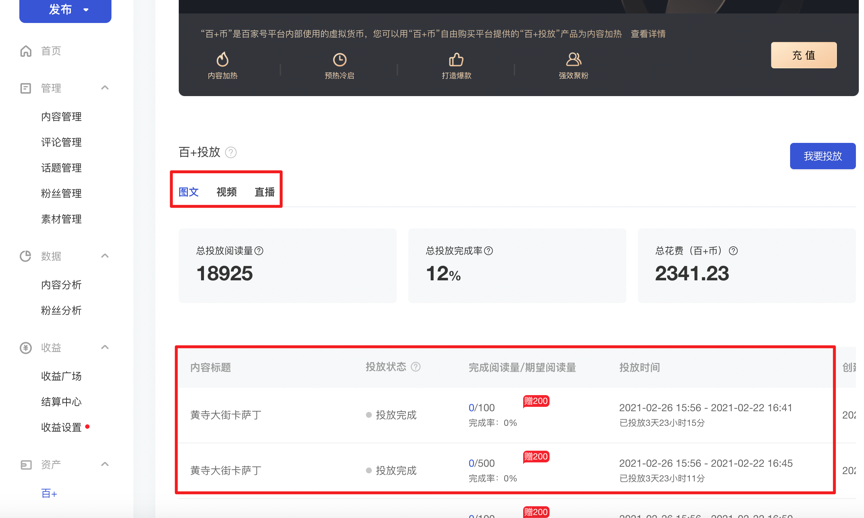Click the 首页 home icon

coord(26,51)
